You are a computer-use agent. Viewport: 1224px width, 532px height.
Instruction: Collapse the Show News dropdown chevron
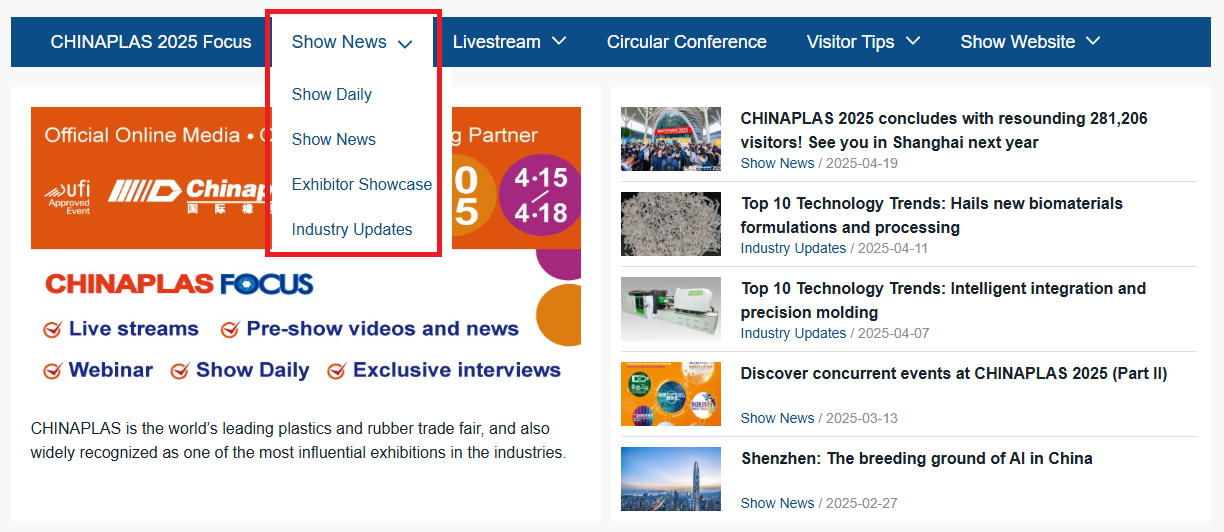click(405, 43)
